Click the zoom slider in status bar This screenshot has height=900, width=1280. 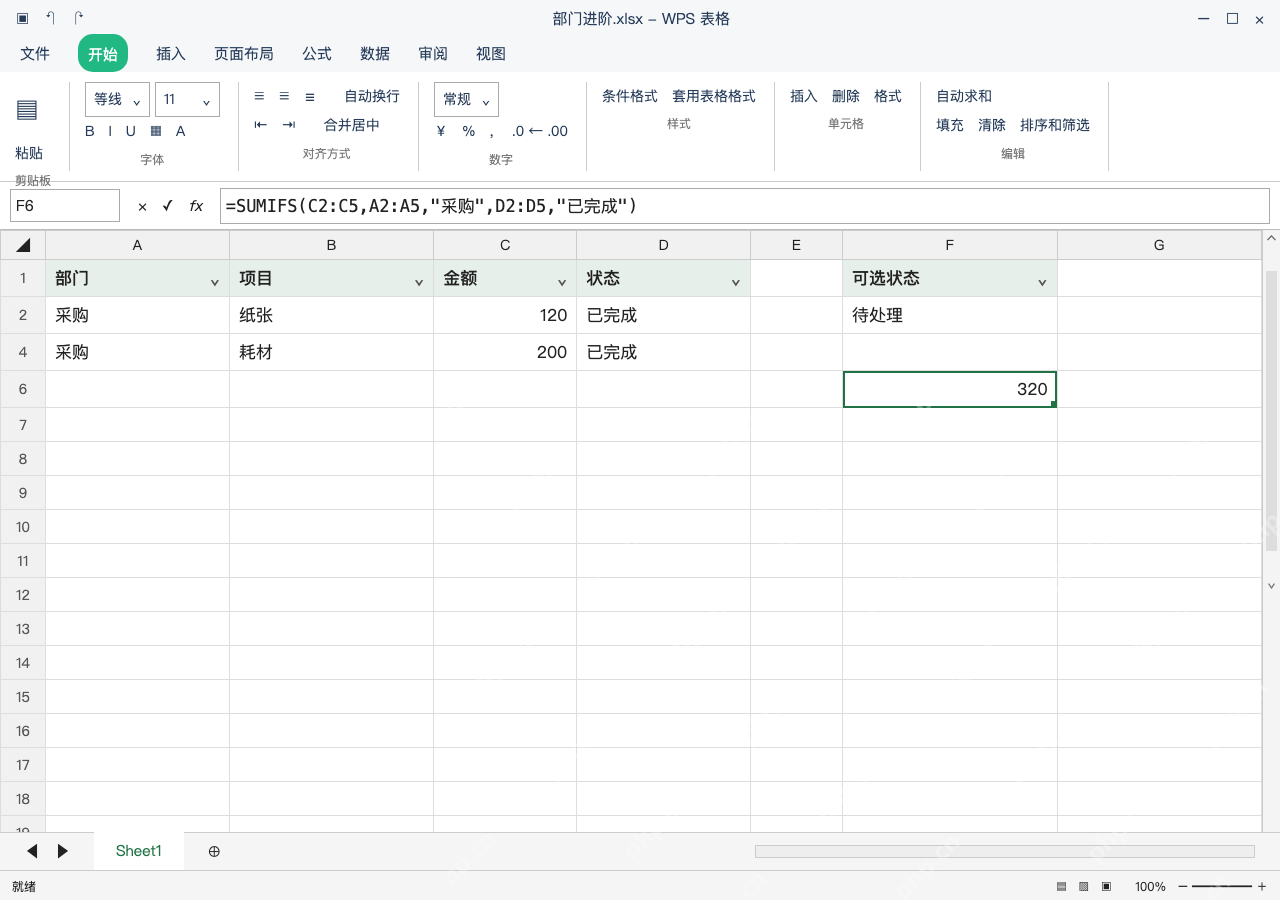1222,887
